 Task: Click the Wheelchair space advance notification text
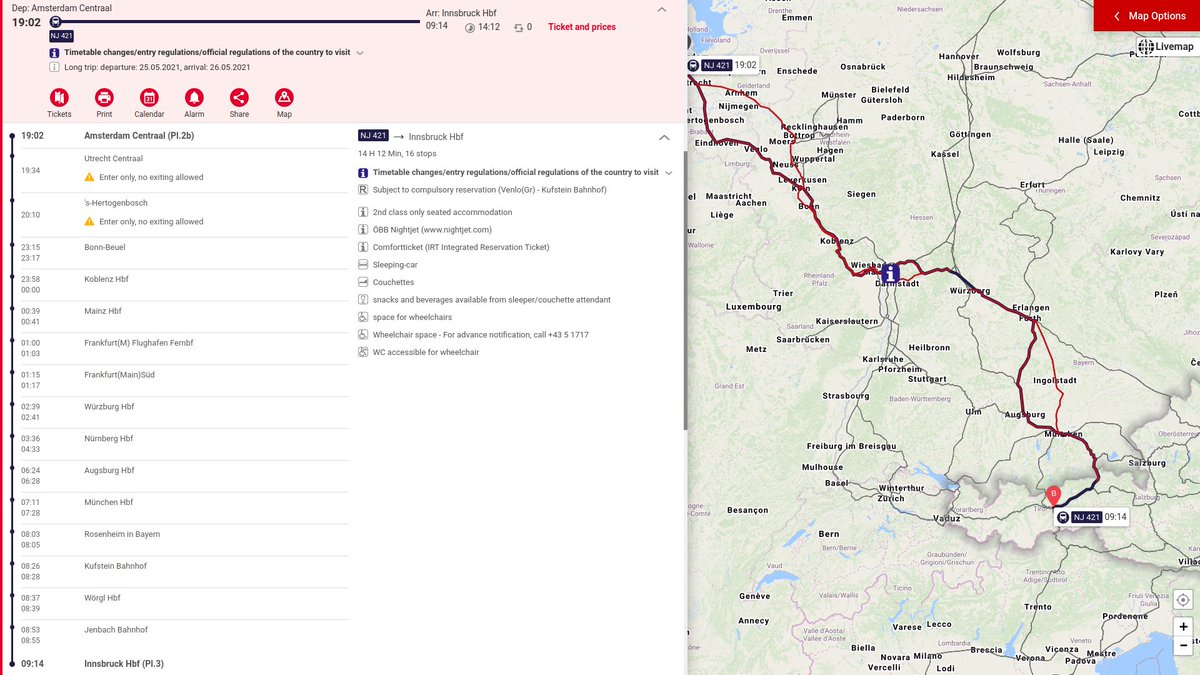click(481, 335)
